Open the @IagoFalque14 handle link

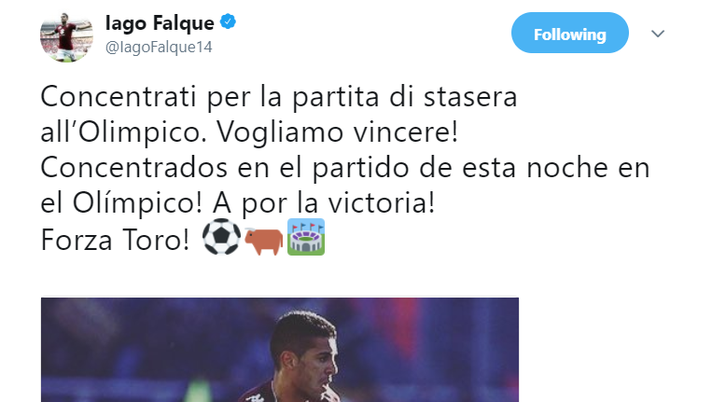[x=158, y=47]
